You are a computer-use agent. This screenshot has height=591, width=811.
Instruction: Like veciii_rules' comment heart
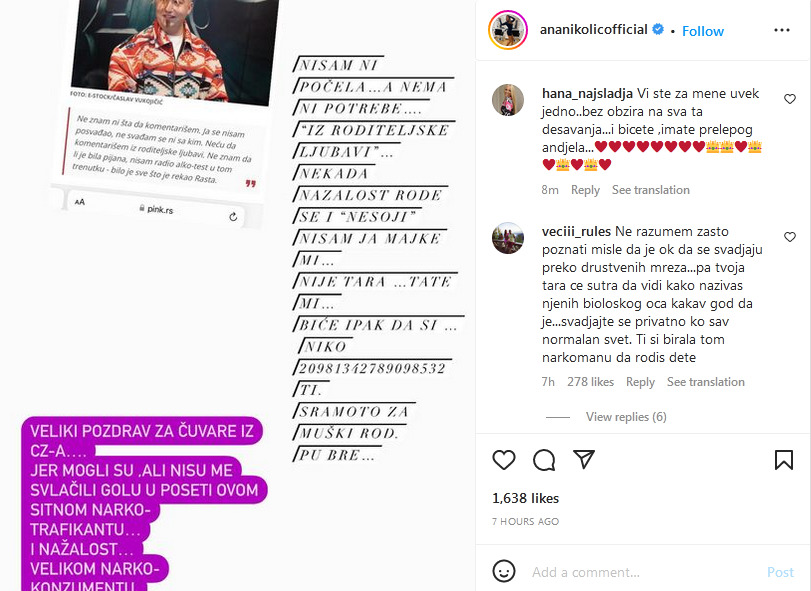(x=789, y=237)
